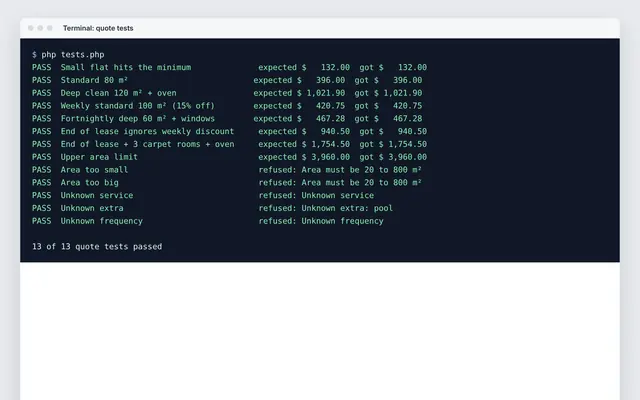Click the 'Area too big' test name
Image resolution: width=640 pixels, height=400 pixels.
(90, 182)
